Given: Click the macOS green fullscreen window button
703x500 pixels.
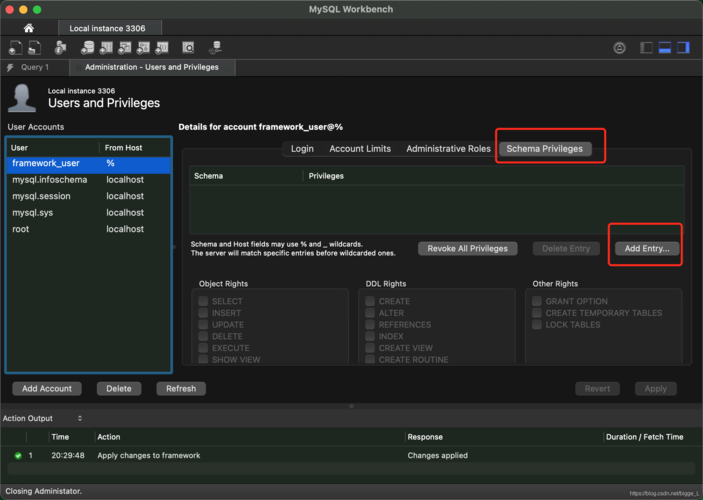Looking at the screenshot, I should (x=37, y=9).
